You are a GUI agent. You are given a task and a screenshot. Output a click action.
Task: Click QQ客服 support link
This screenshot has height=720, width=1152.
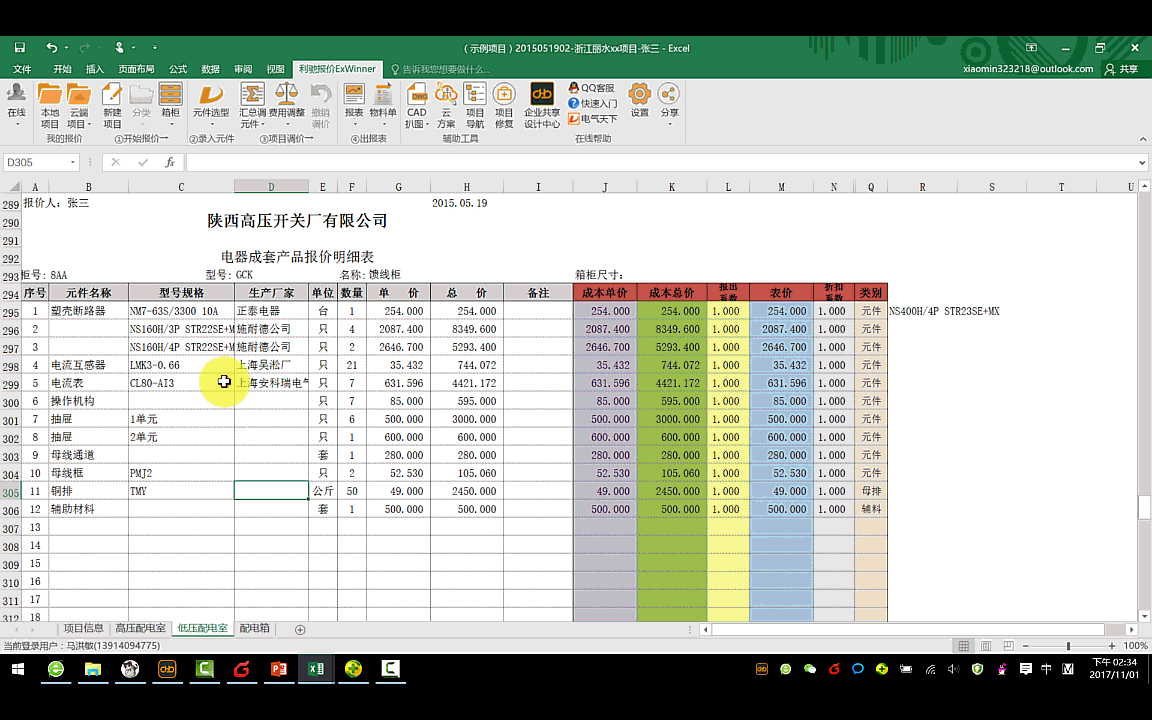(591, 87)
